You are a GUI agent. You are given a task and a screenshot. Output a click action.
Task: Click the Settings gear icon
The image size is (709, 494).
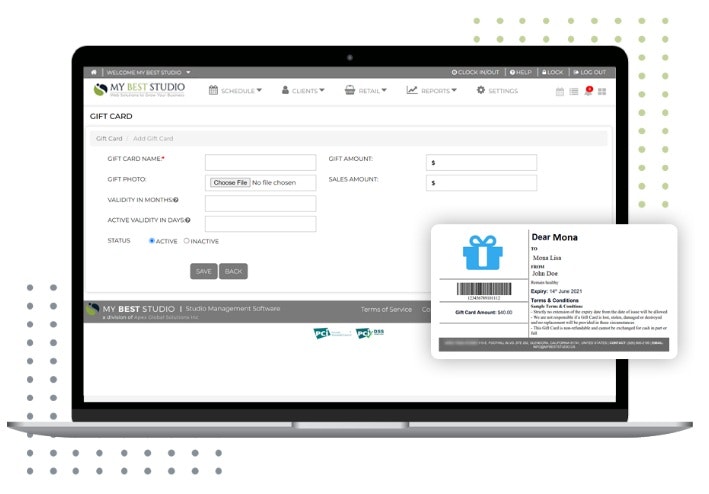point(481,90)
